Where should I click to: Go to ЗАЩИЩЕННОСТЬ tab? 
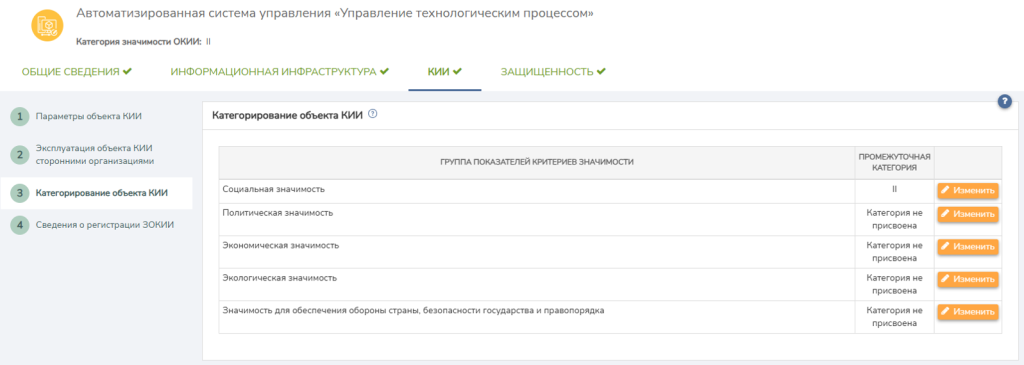[553, 72]
